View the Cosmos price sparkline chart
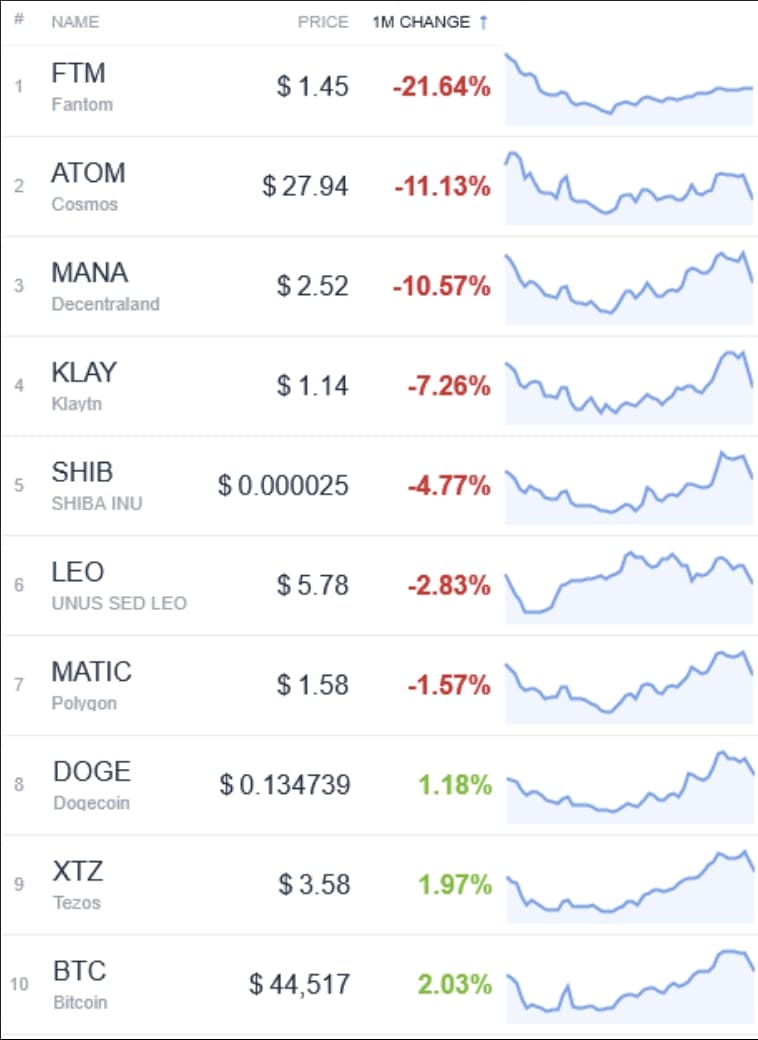 pyautogui.click(x=629, y=188)
